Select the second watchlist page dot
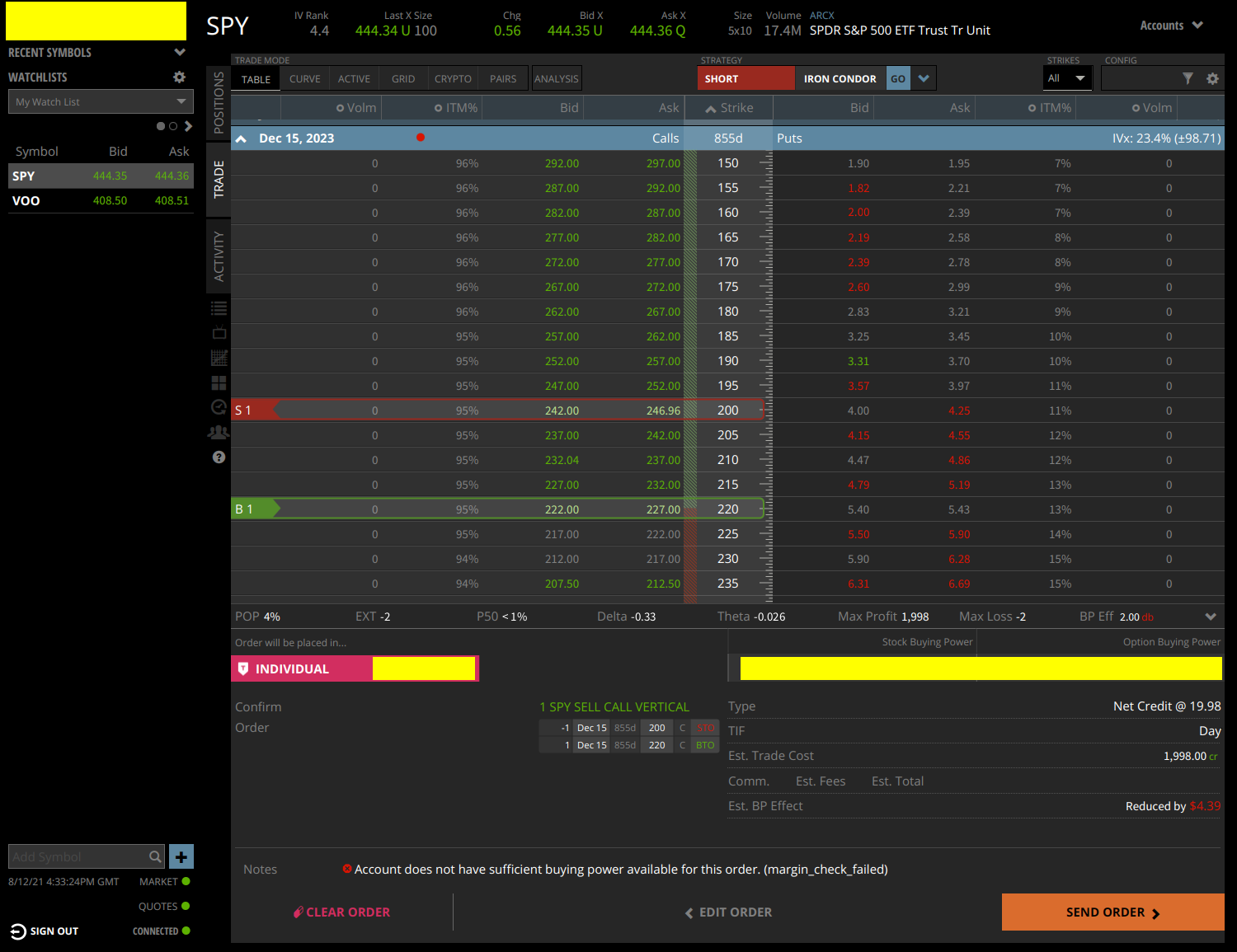 click(x=173, y=126)
